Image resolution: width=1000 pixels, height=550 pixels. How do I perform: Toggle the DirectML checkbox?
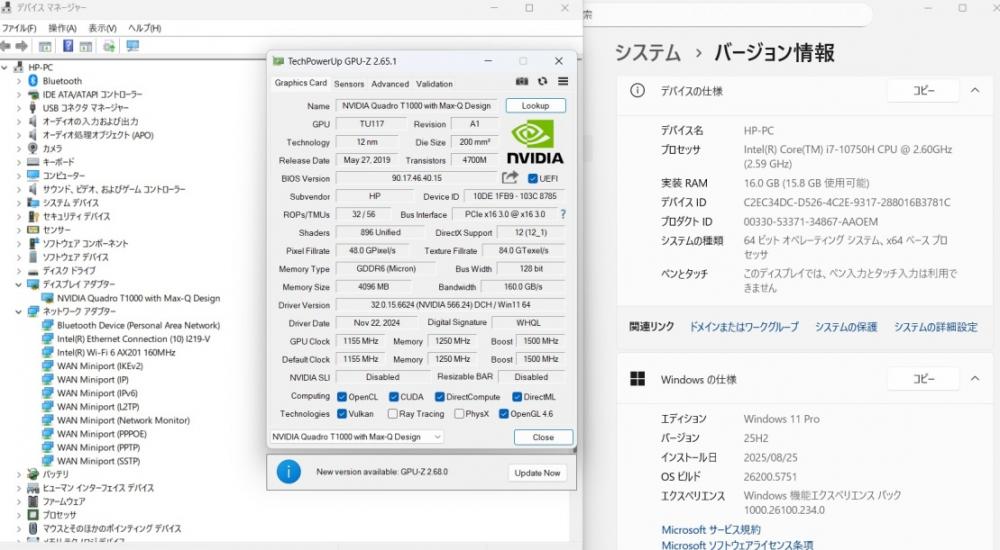[x=517, y=397]
